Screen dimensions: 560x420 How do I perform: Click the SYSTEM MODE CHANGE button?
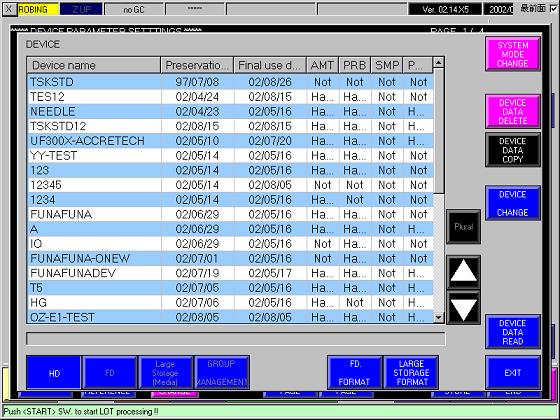pyautogui.click(x=512, y=54)
